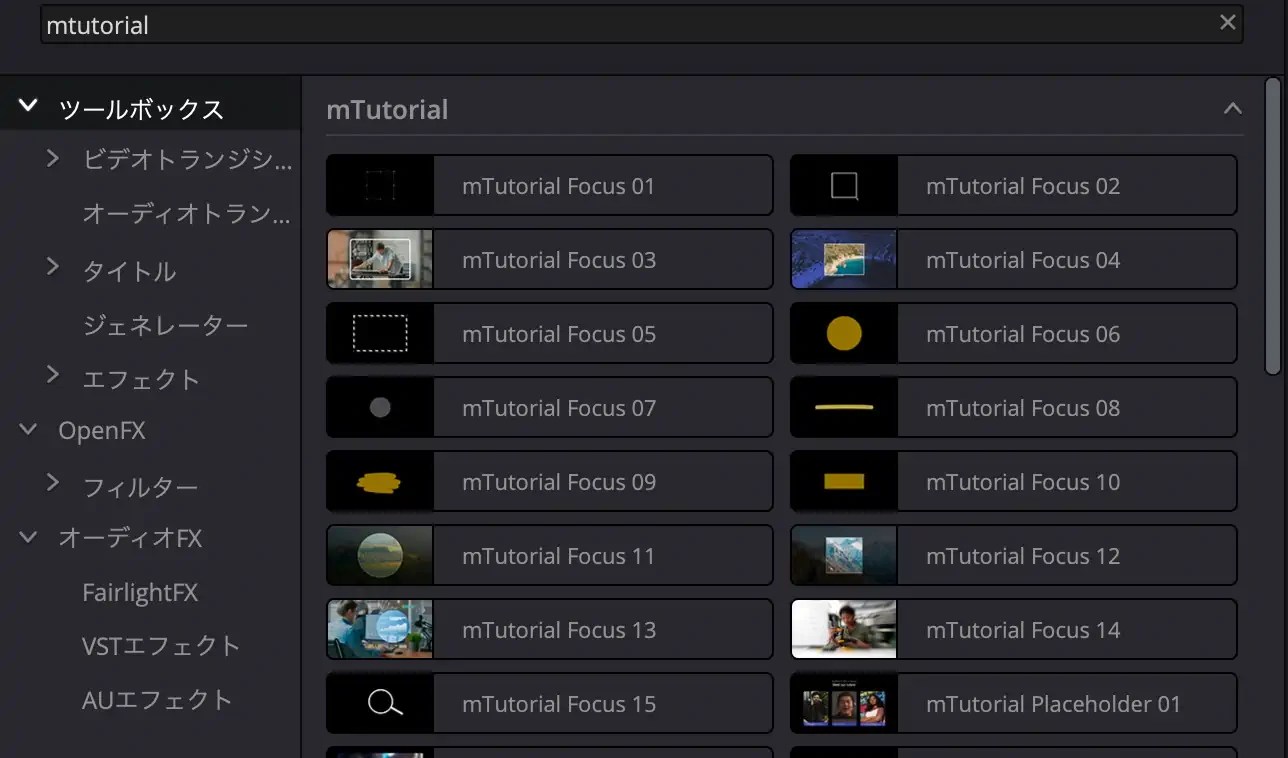Screen dimensions: 1288x758
Task: Click the mTutorial Focus 05 dashed-box thumbnail
Action: [x=380, y=333]
